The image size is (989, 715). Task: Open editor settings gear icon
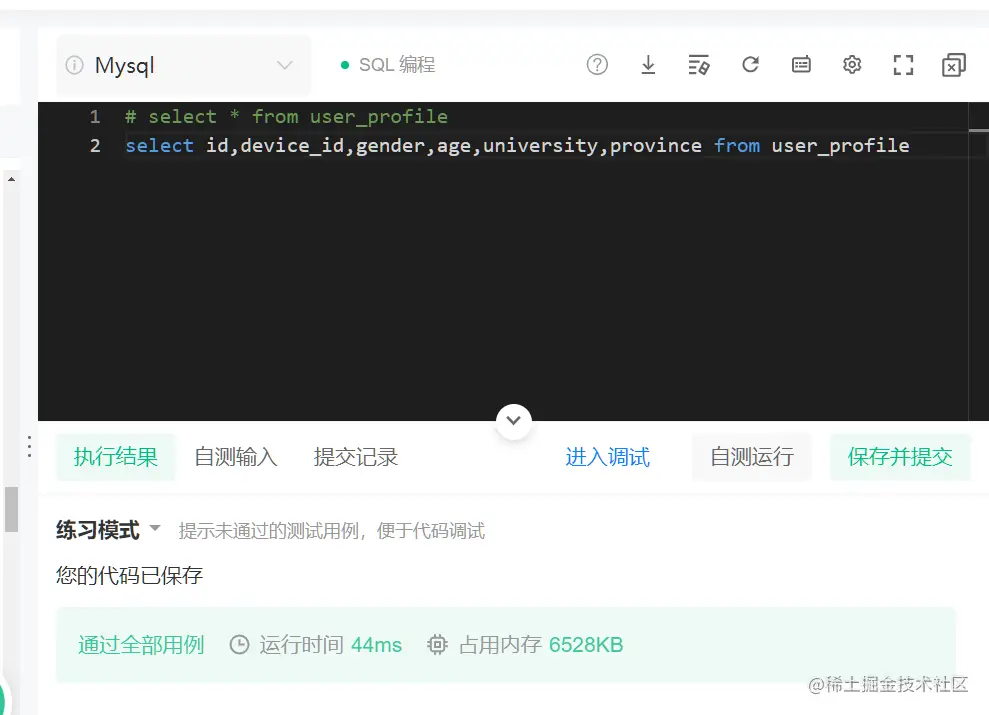pyautogui.click(x=852, y=64)
